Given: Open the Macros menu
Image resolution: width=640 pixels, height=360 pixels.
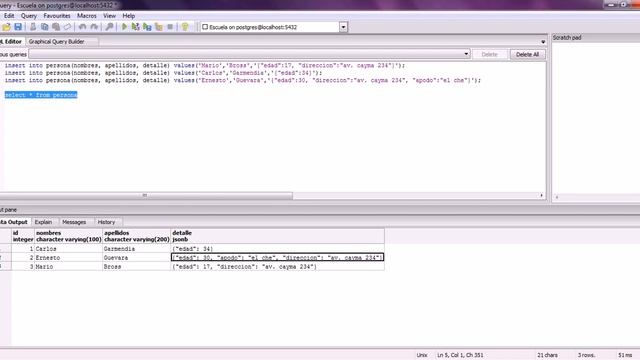Looking at the screenshot, I should 87,16.
